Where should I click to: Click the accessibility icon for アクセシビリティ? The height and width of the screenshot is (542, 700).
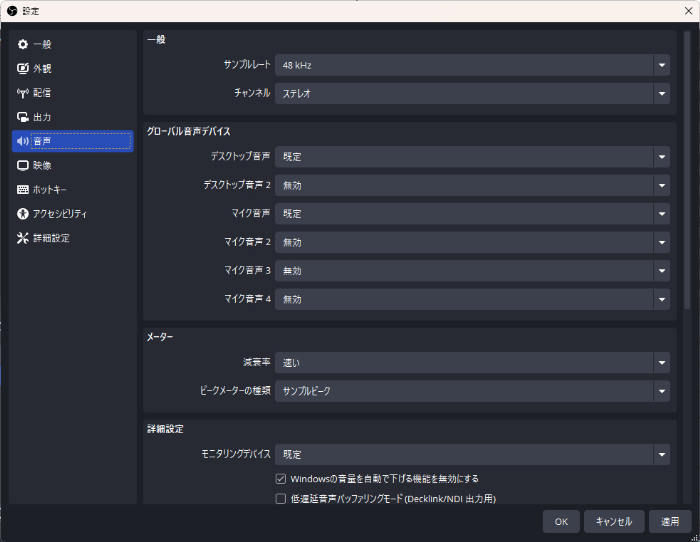coord(23,214)
